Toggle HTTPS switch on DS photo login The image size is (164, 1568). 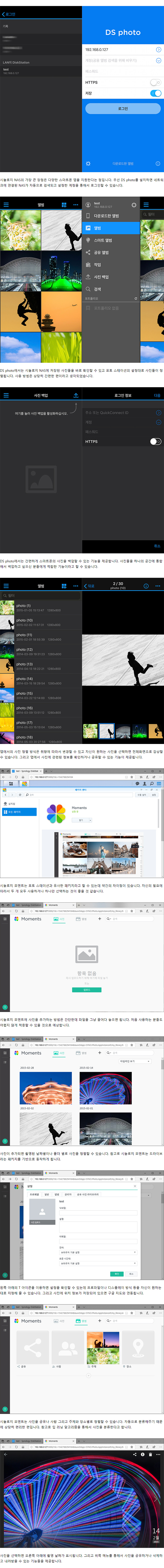[x=156, y=82]
